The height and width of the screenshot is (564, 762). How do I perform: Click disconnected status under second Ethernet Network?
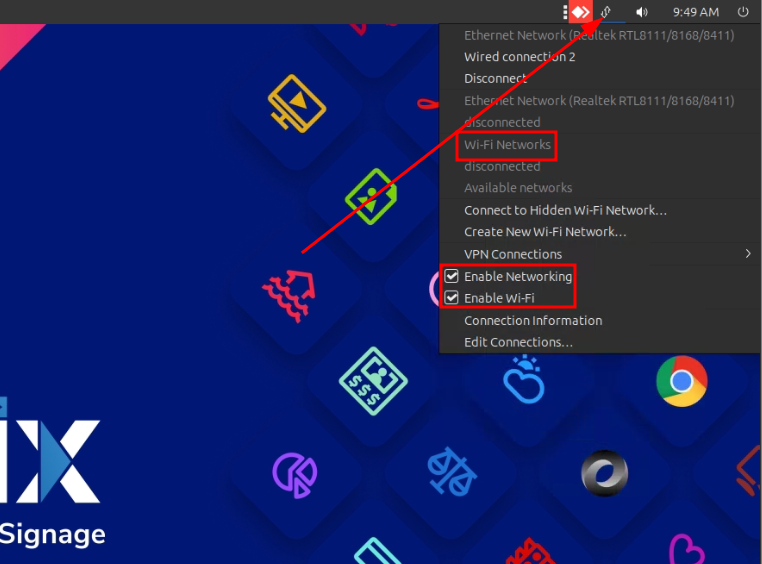pyautogui.click(x=502, y=122)
